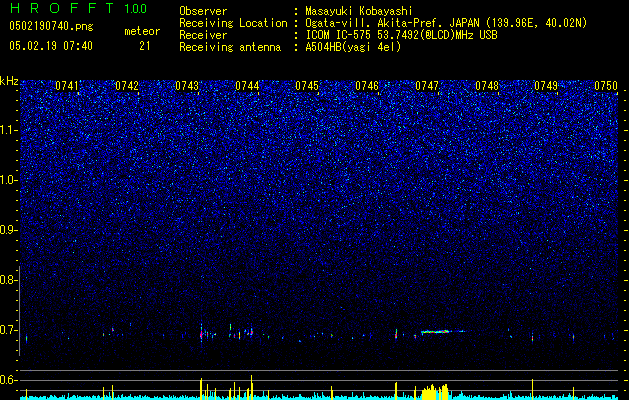Click the 1.0 kHz axis label
Screen dimensions: 629x400
(x=8, y=181)
